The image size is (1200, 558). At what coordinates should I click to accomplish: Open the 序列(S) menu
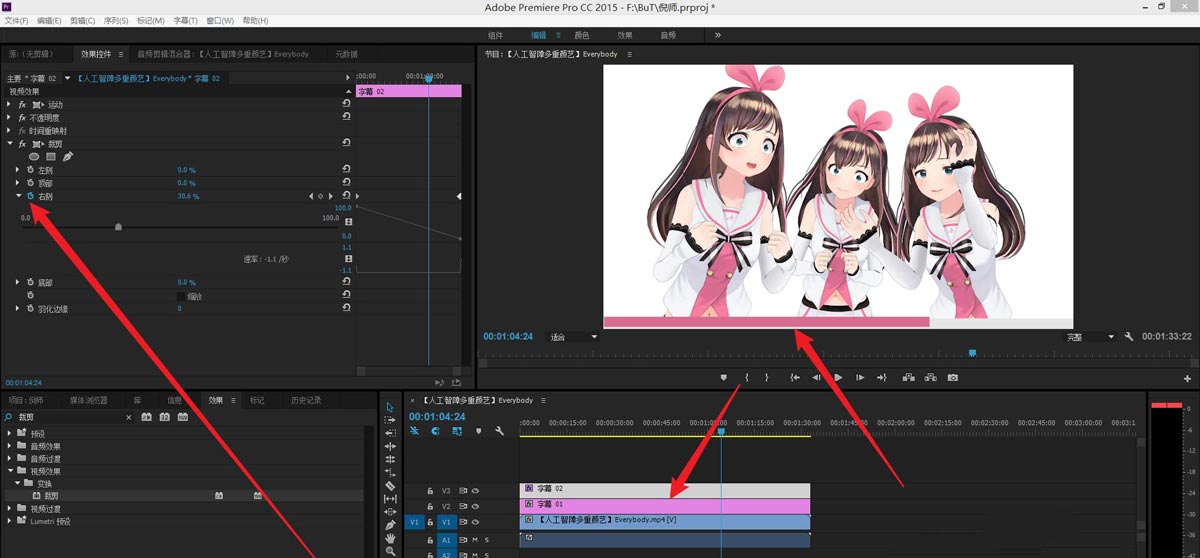click(116, 20)
